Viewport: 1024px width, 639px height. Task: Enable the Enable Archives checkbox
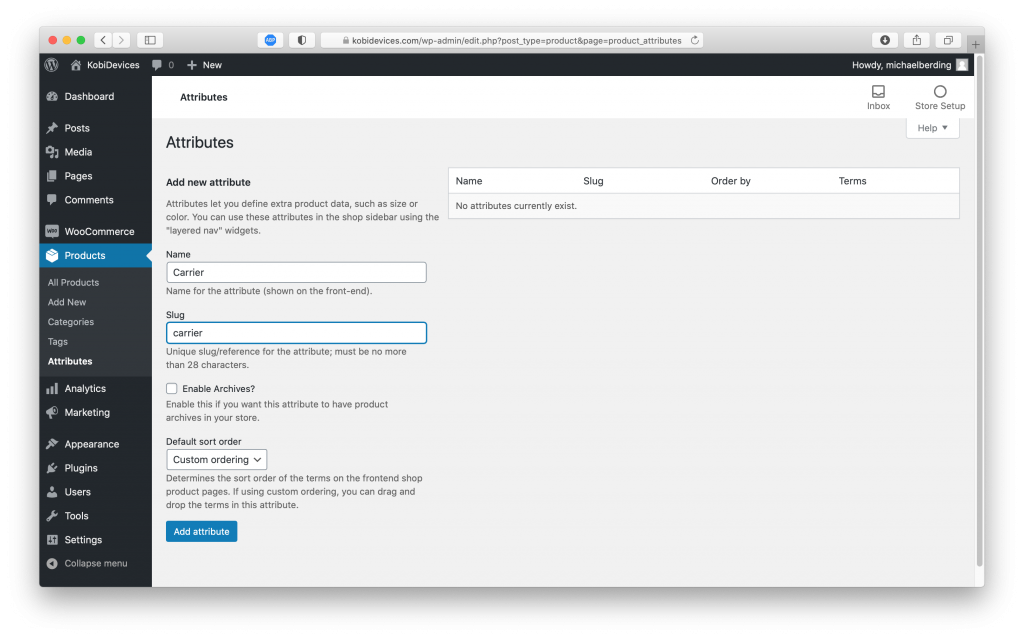tap(172, 389)
